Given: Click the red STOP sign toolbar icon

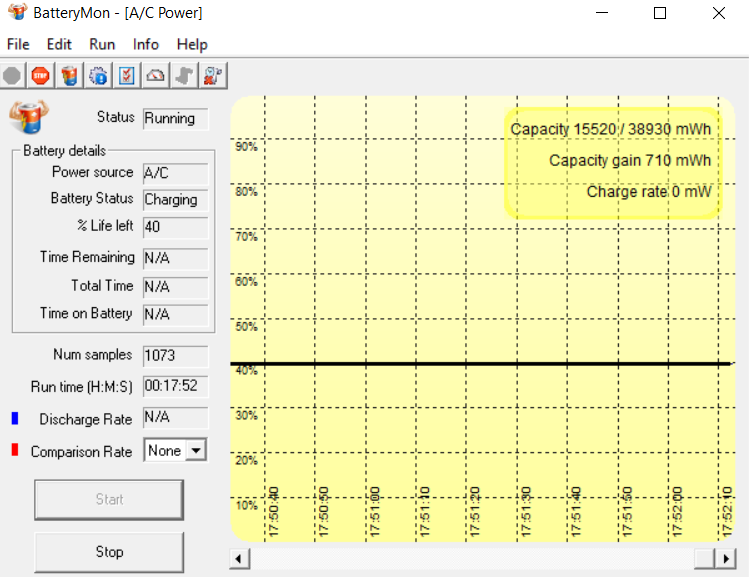Looking at the screenshot, I should (41, 75).
